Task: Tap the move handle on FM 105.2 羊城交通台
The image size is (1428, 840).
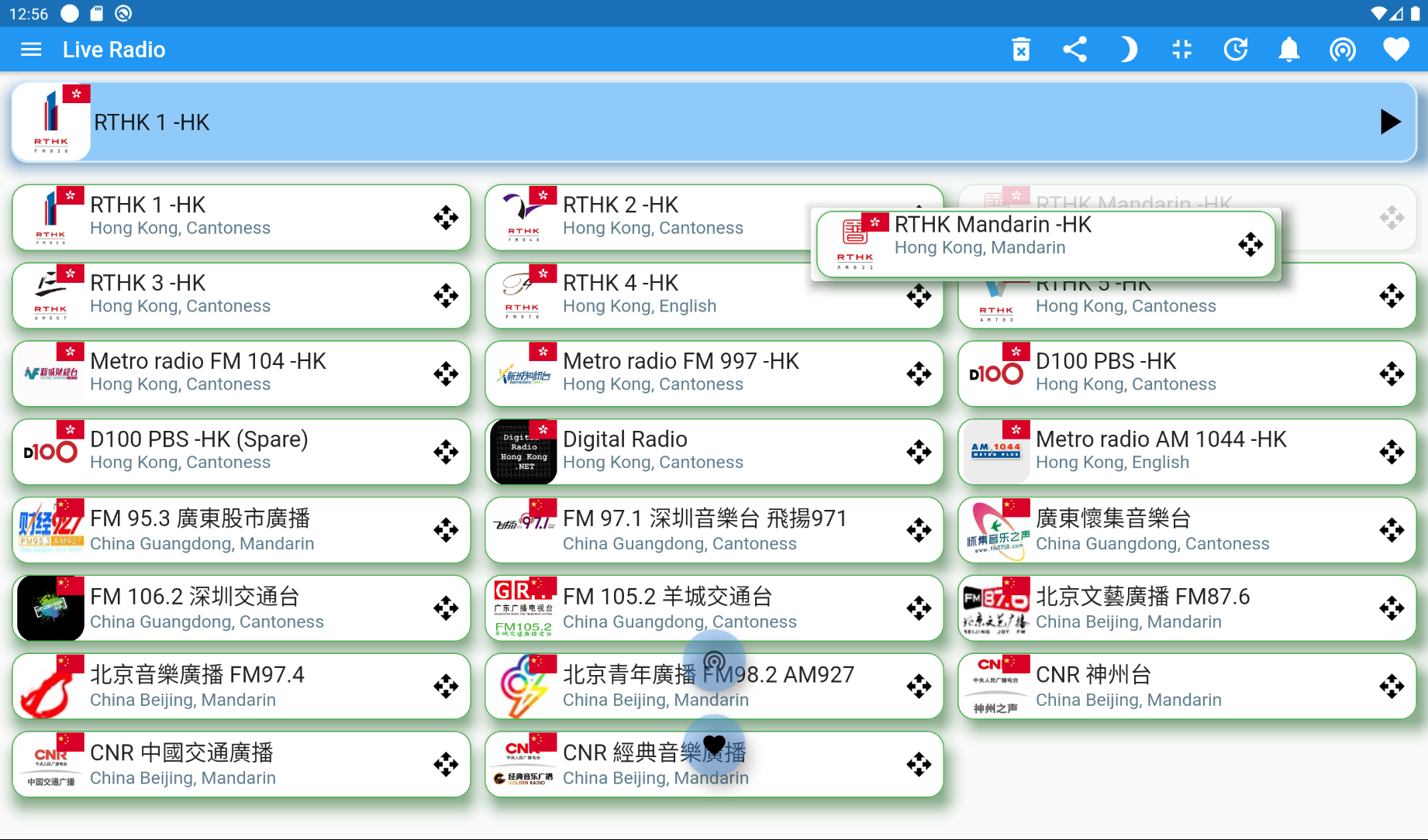Action: [x=919, y=608]
